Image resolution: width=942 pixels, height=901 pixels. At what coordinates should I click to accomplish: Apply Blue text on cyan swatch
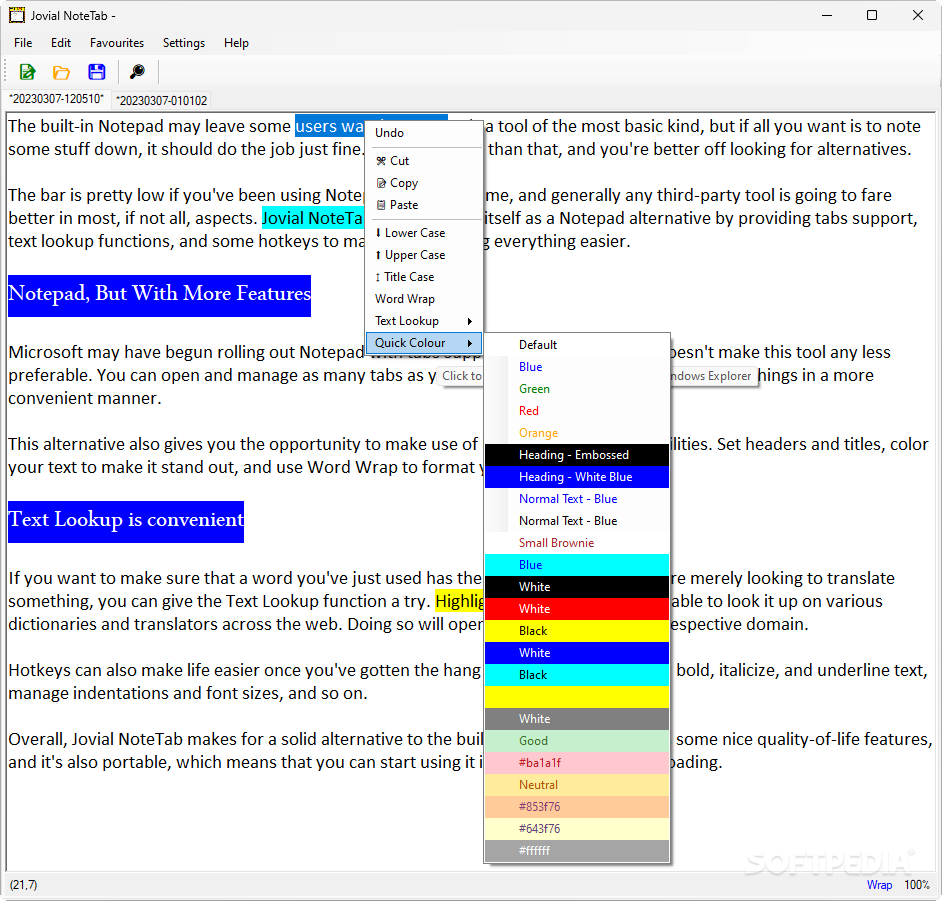pos(577,565)
